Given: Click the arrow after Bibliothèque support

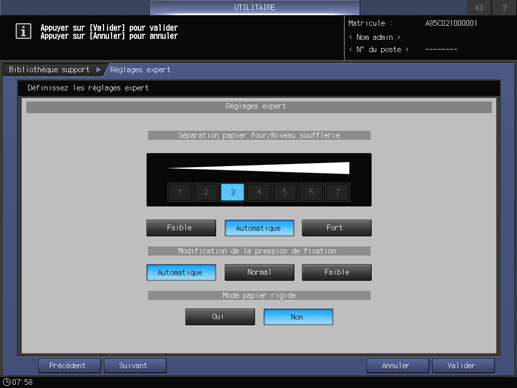Looking at the screenshot, I should click(x=98, y=70).
